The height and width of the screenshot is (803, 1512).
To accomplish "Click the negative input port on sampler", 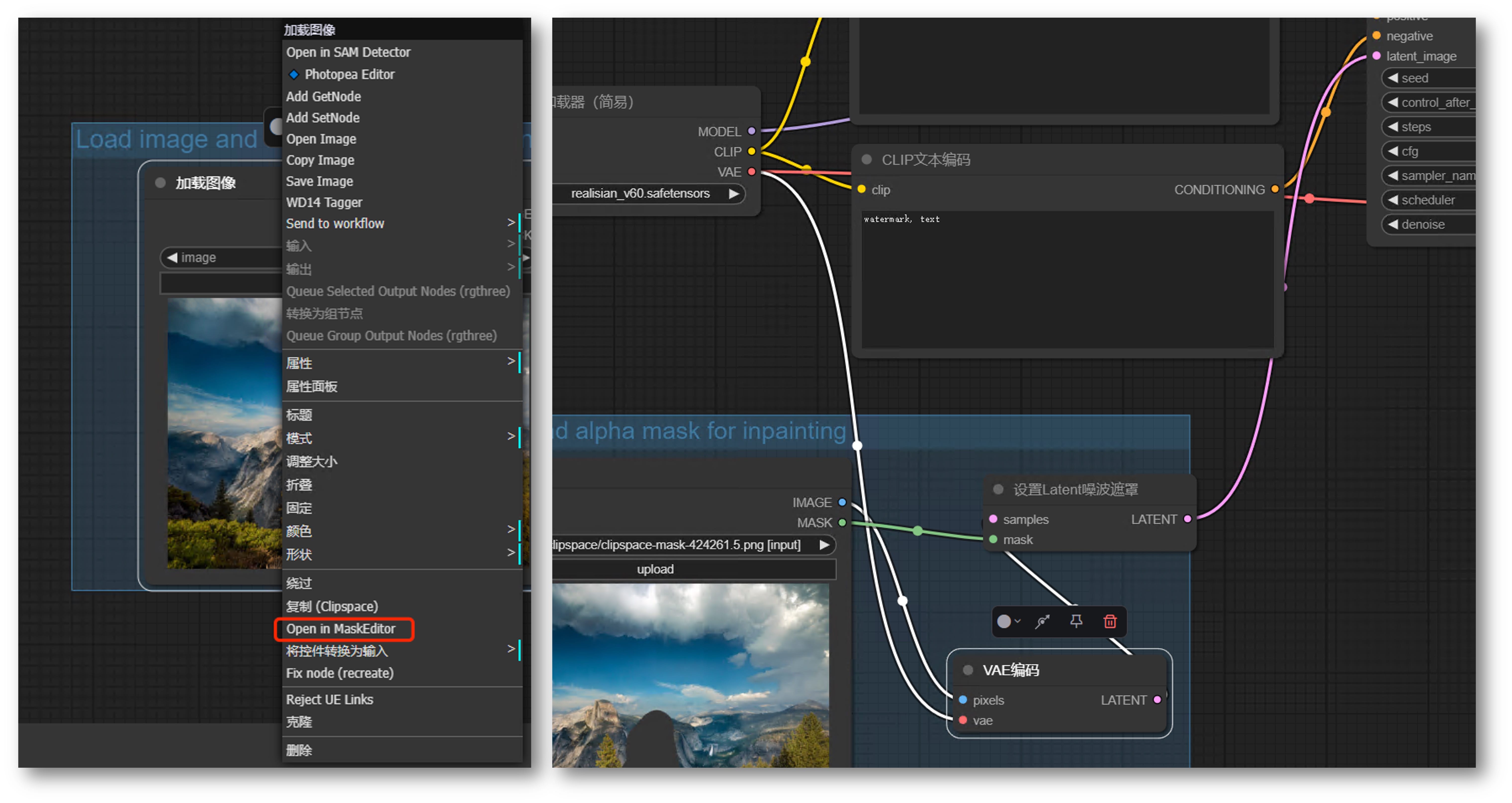I will coord(1377,36).
